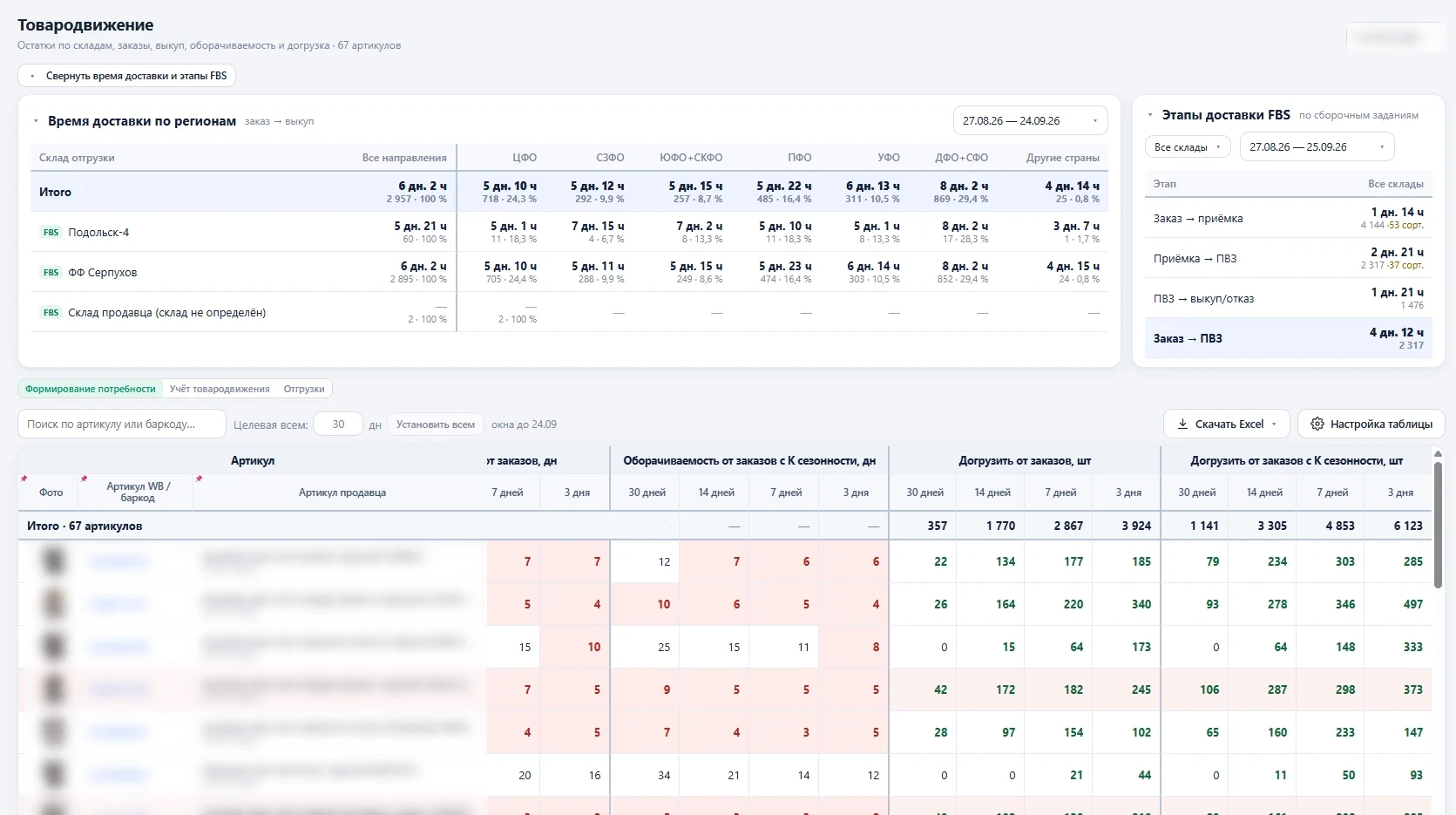The image size is (1456, 815).
Task: Click the Итого delivery time row
Action: click(569, 192)
